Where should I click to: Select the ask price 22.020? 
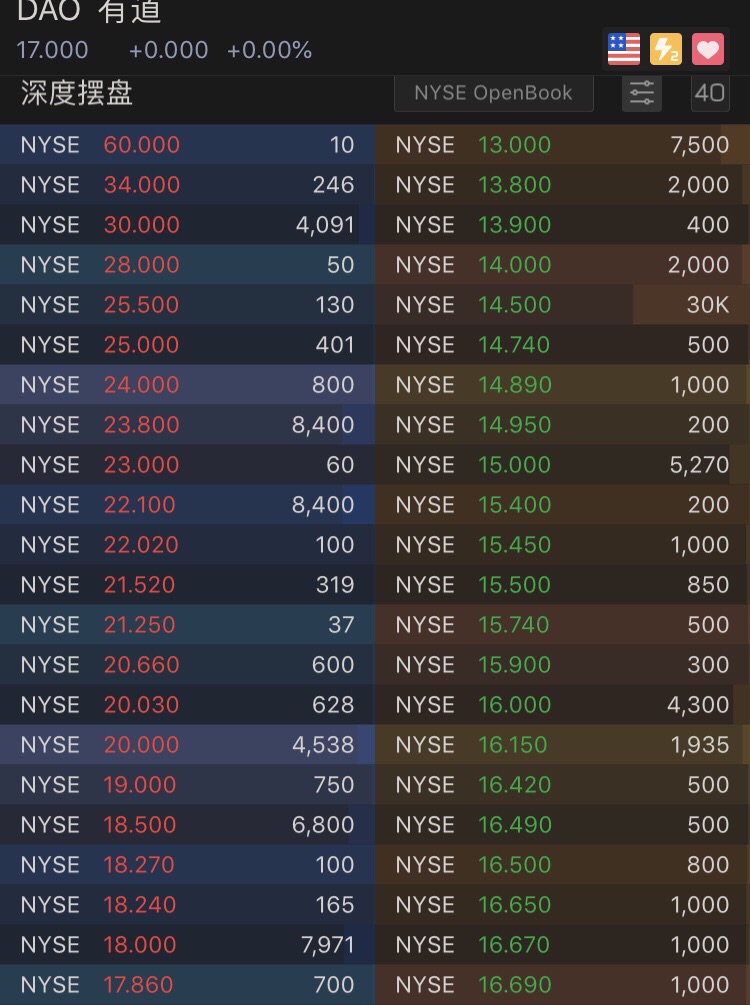pos(142,545)
